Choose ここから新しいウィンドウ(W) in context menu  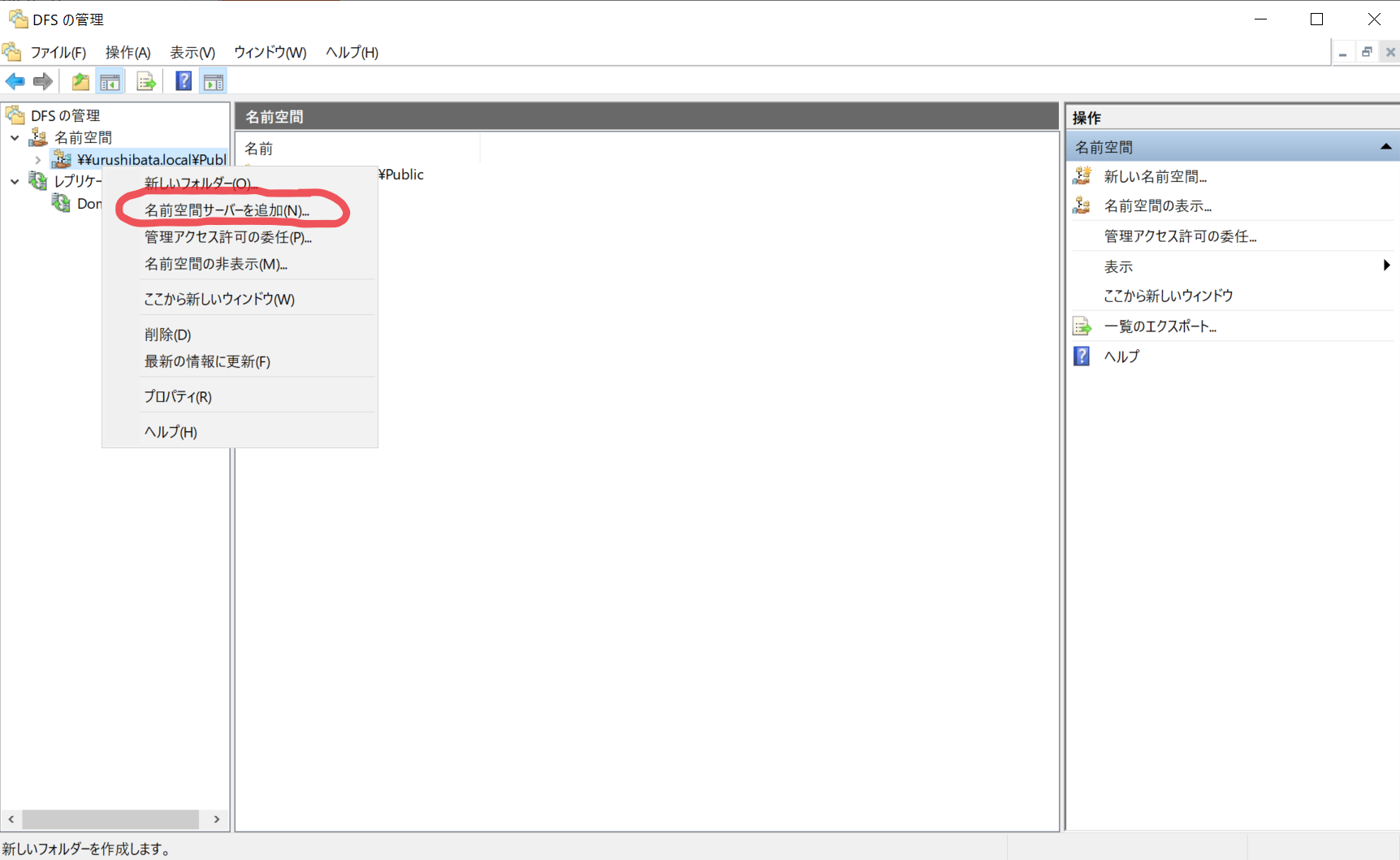click(x=240, y=299)
